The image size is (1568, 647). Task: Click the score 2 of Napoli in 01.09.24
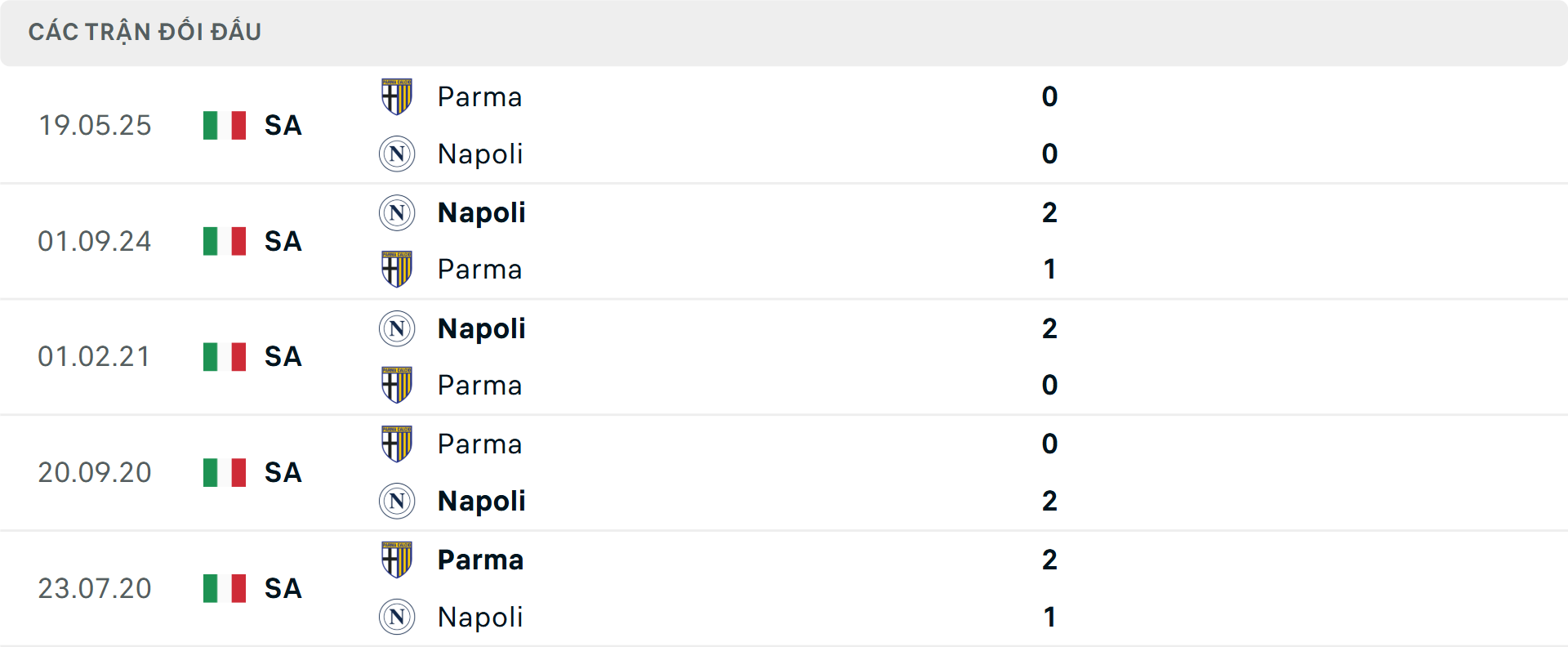1051,212
